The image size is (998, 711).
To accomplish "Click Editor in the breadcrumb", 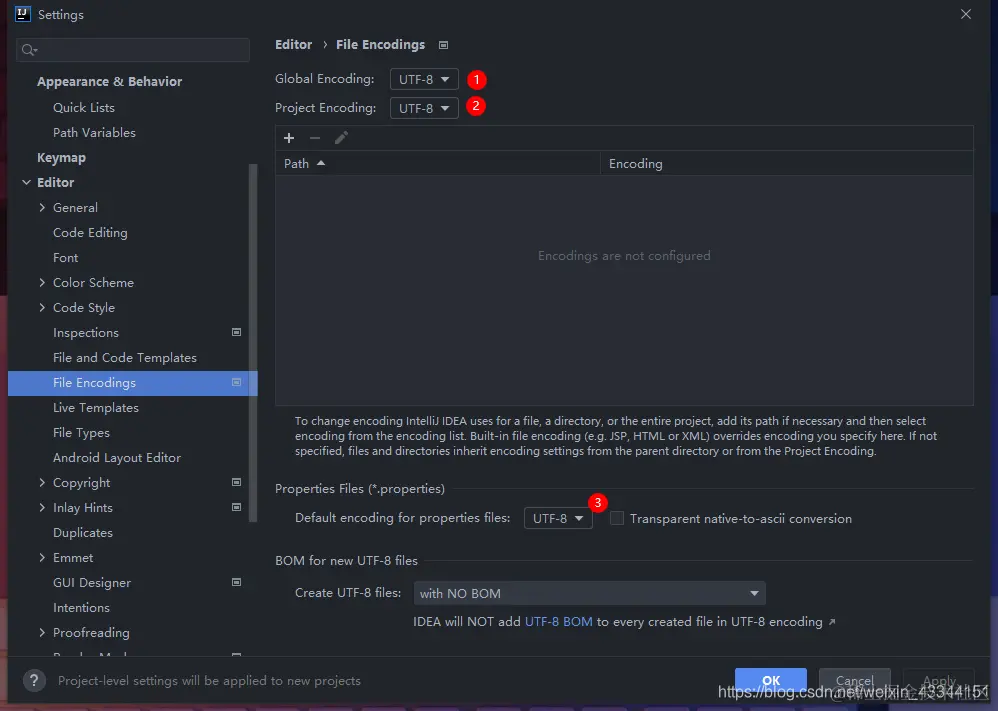I will (x=293, y=45).
